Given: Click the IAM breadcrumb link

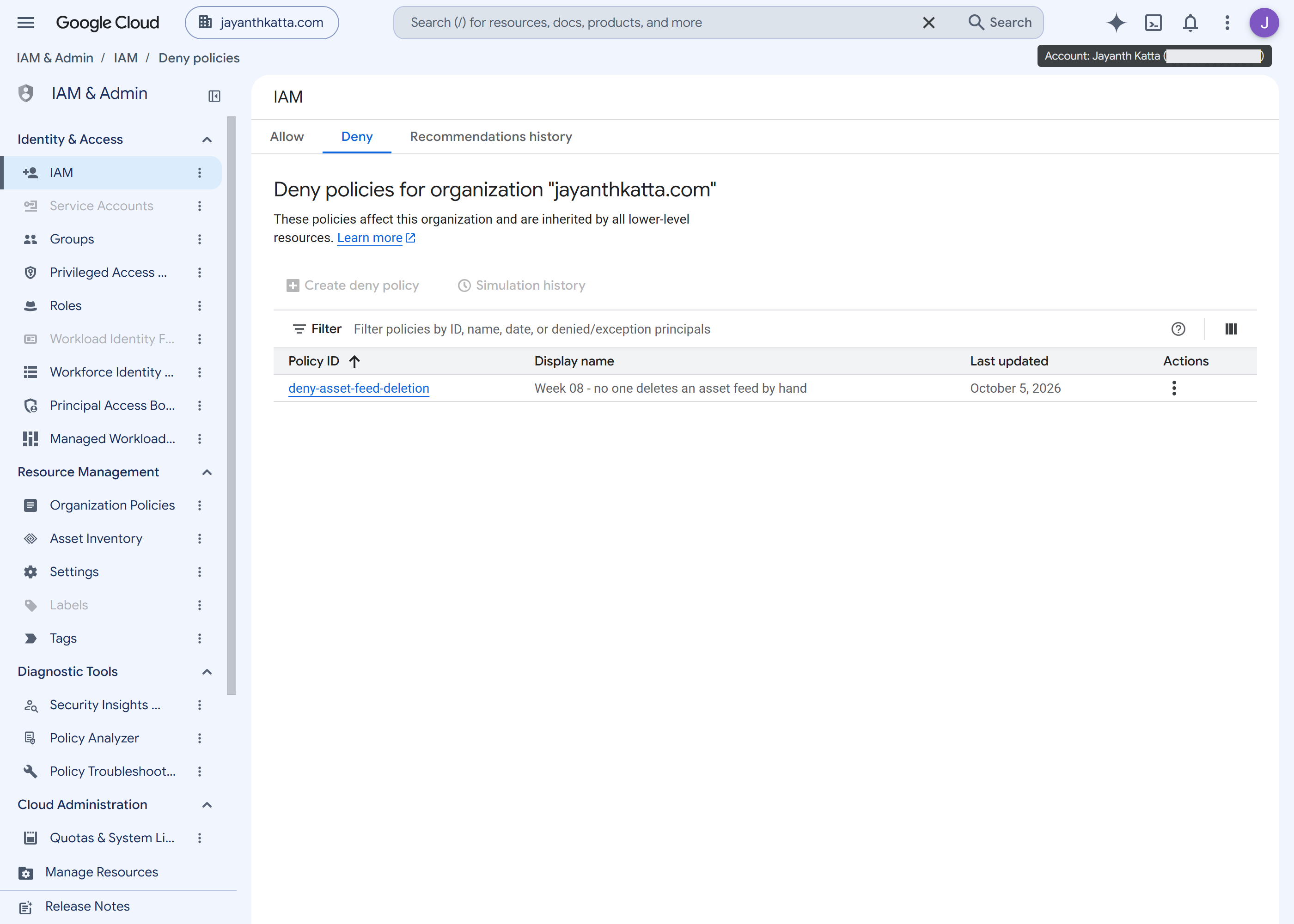Looking at the screenshot, I should point(126,58).
